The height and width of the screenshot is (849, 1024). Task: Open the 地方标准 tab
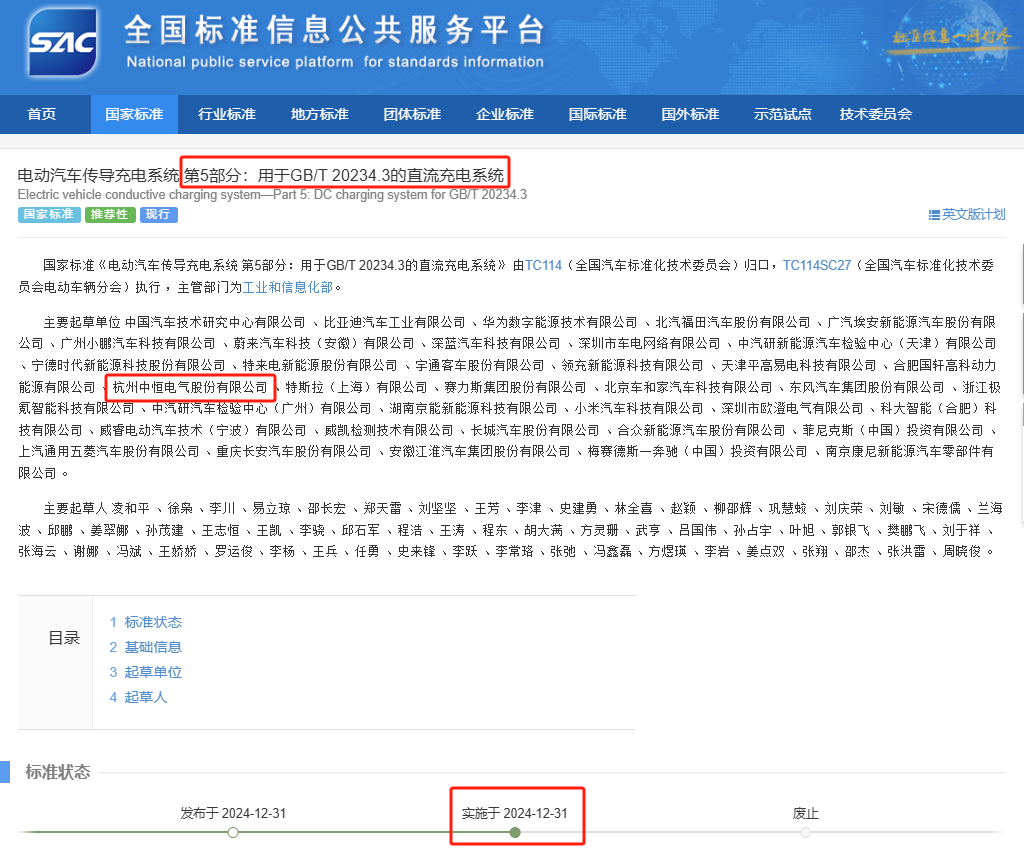(320, 114)
